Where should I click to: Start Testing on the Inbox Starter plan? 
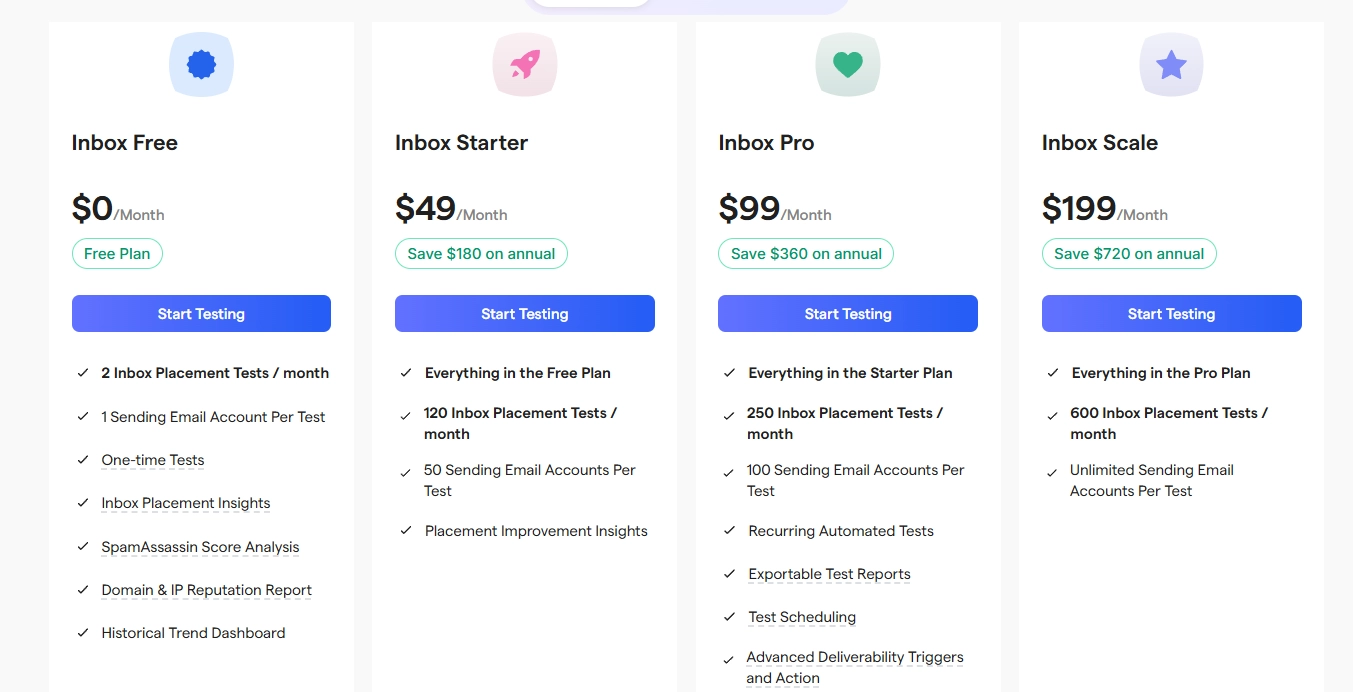click(525, 313)
